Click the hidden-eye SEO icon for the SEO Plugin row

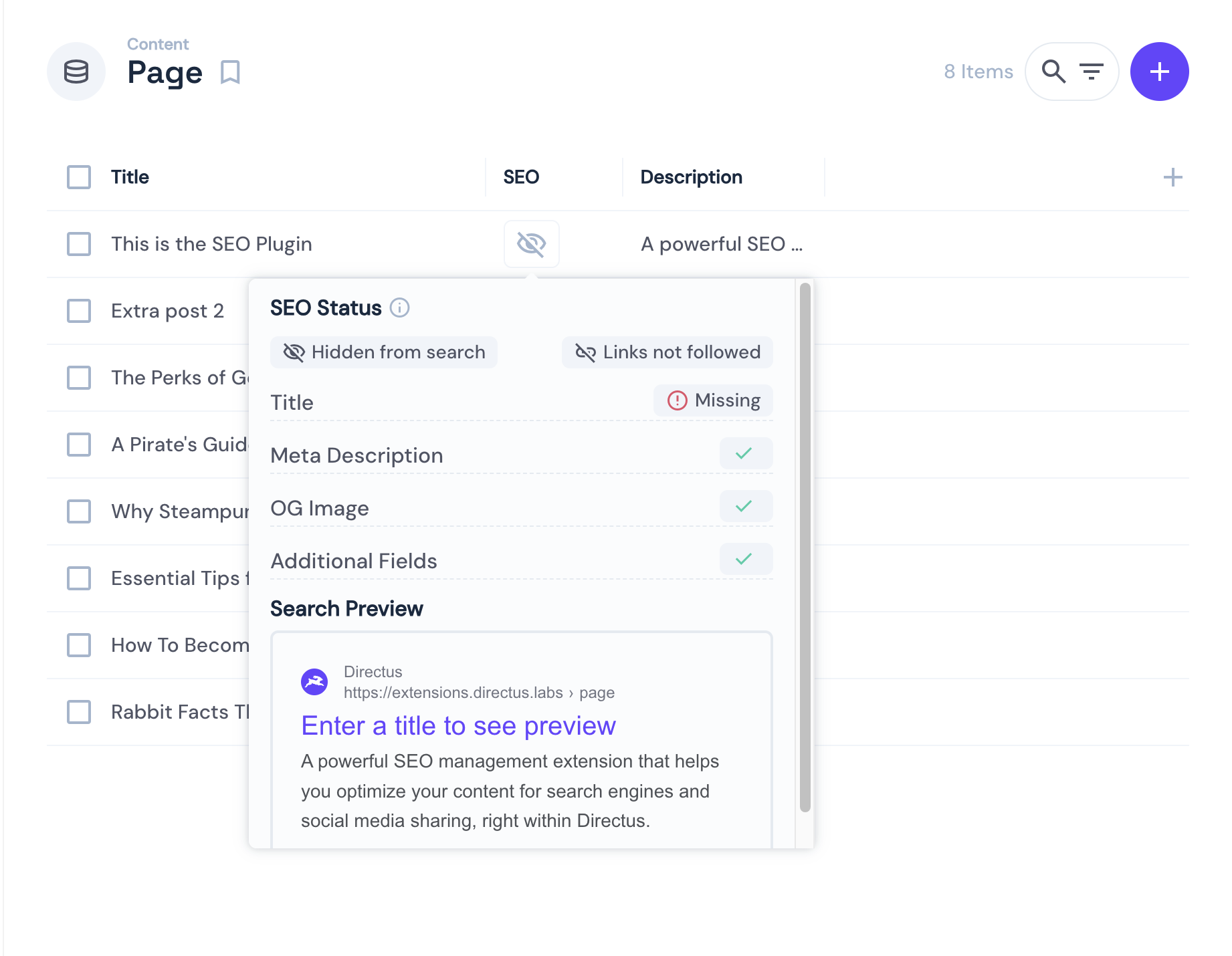(532, 244)
